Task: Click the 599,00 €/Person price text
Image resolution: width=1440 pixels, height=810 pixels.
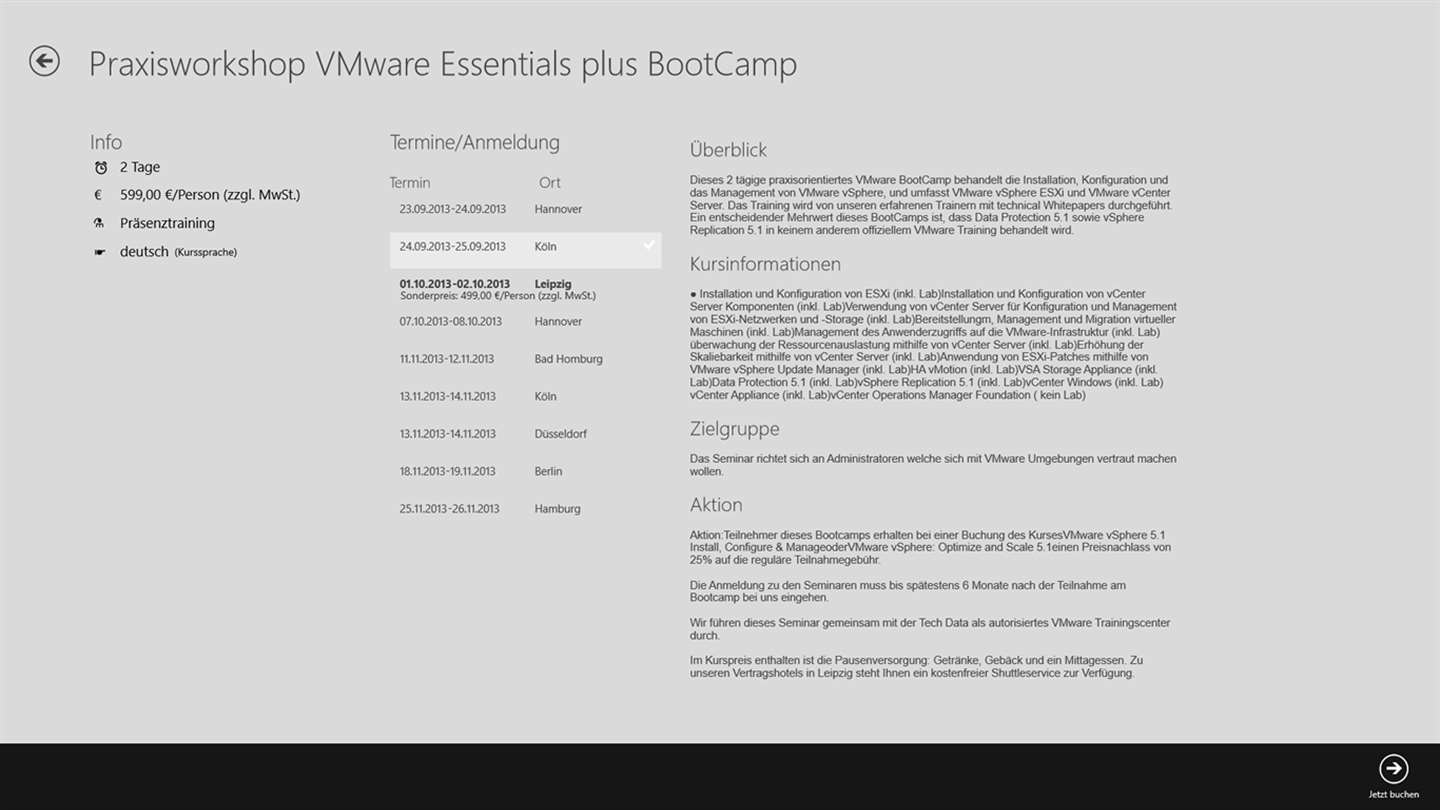Action: pyautogui.click(x=210, y=195)
